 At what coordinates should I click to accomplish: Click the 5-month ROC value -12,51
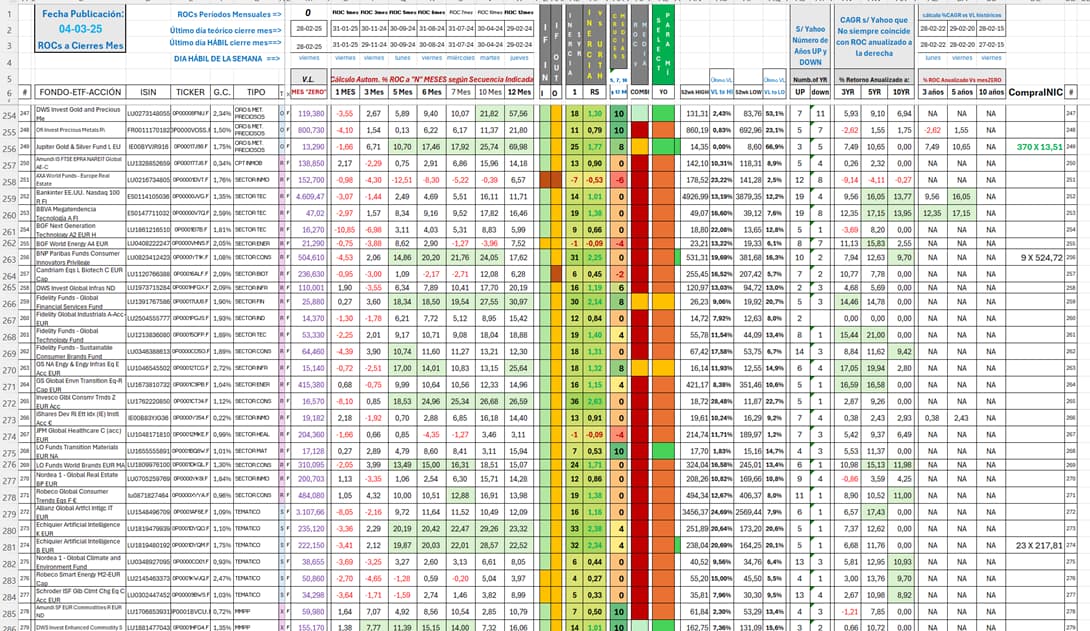point(402,180)
